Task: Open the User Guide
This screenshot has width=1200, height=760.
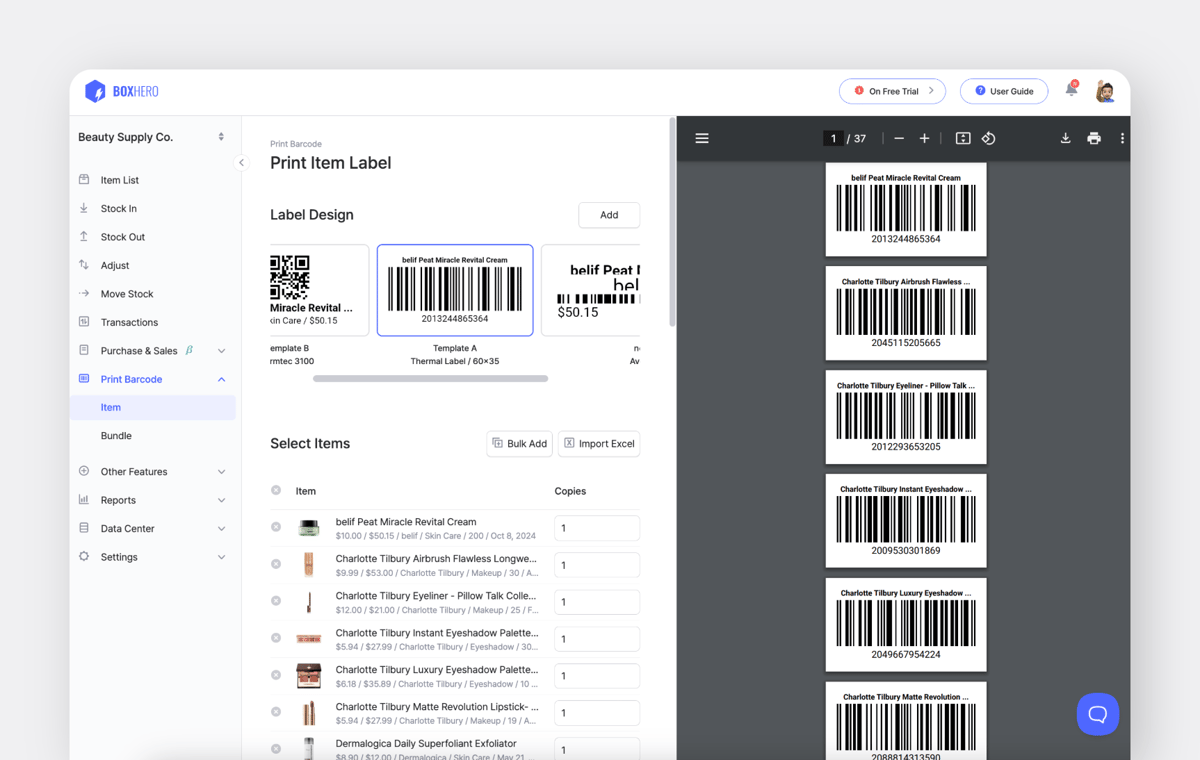Action: click(x=1004, y=91)
